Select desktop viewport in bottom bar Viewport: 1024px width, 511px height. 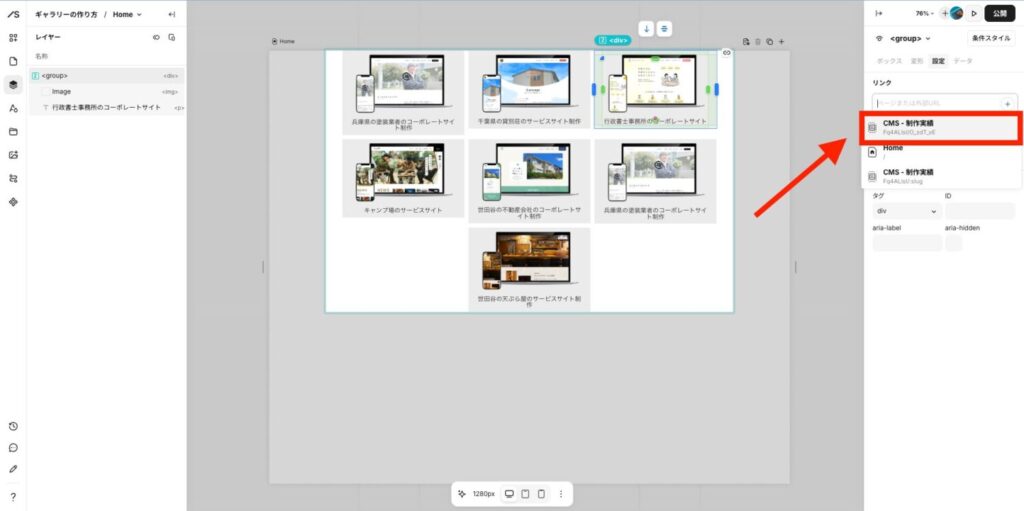(509, 494)
